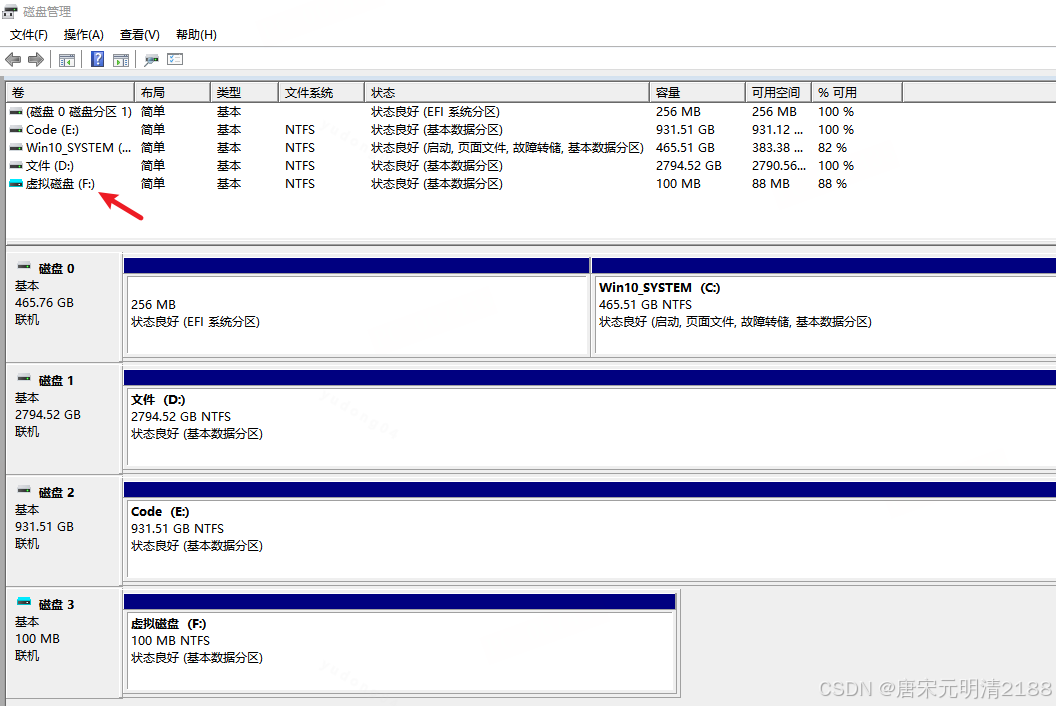Viewport: 1056px width, 706px height.
Task: Select the 磁盘 0 disk label panel
Action: pos(64,307)
